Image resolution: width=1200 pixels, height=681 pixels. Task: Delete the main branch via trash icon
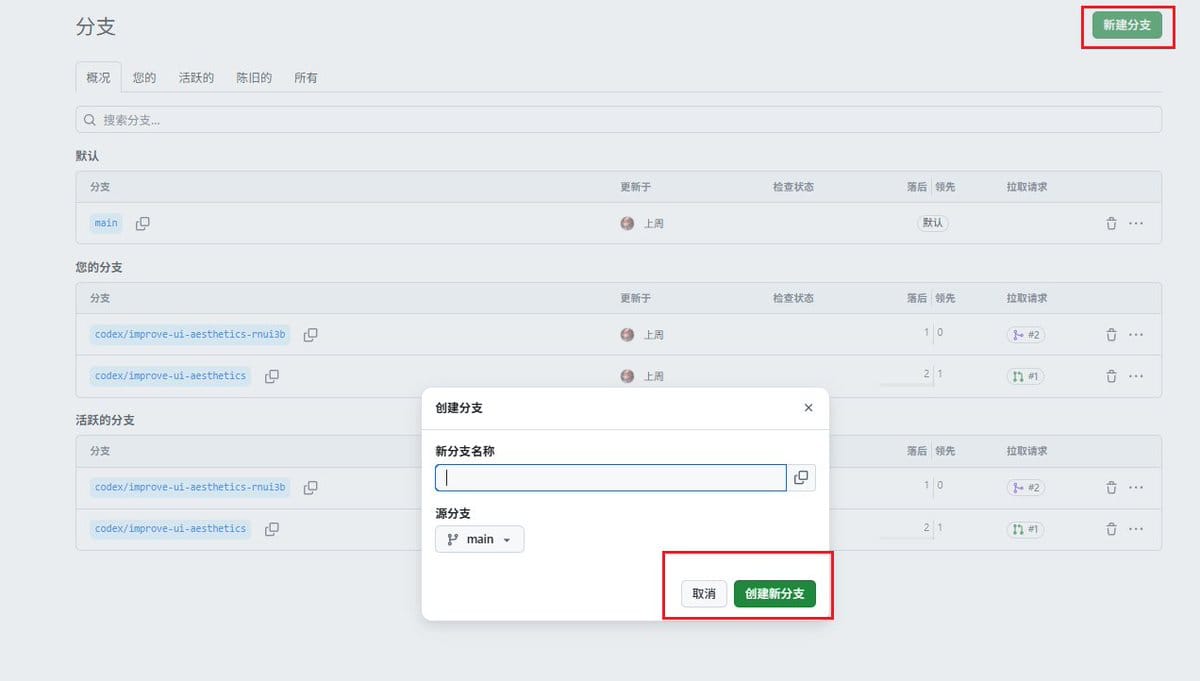(x=1111, y=223)
